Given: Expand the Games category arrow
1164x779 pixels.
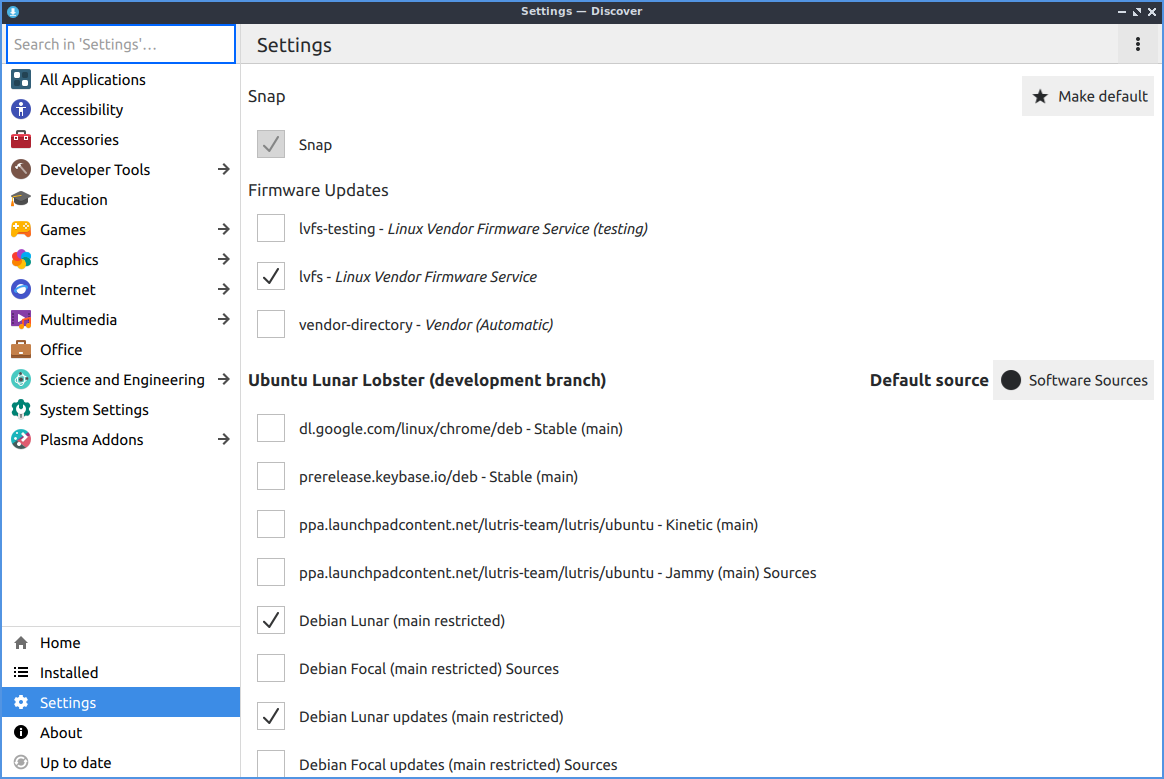Looking at the screenshot, I should pyautogui.click(x=224, y=230).
